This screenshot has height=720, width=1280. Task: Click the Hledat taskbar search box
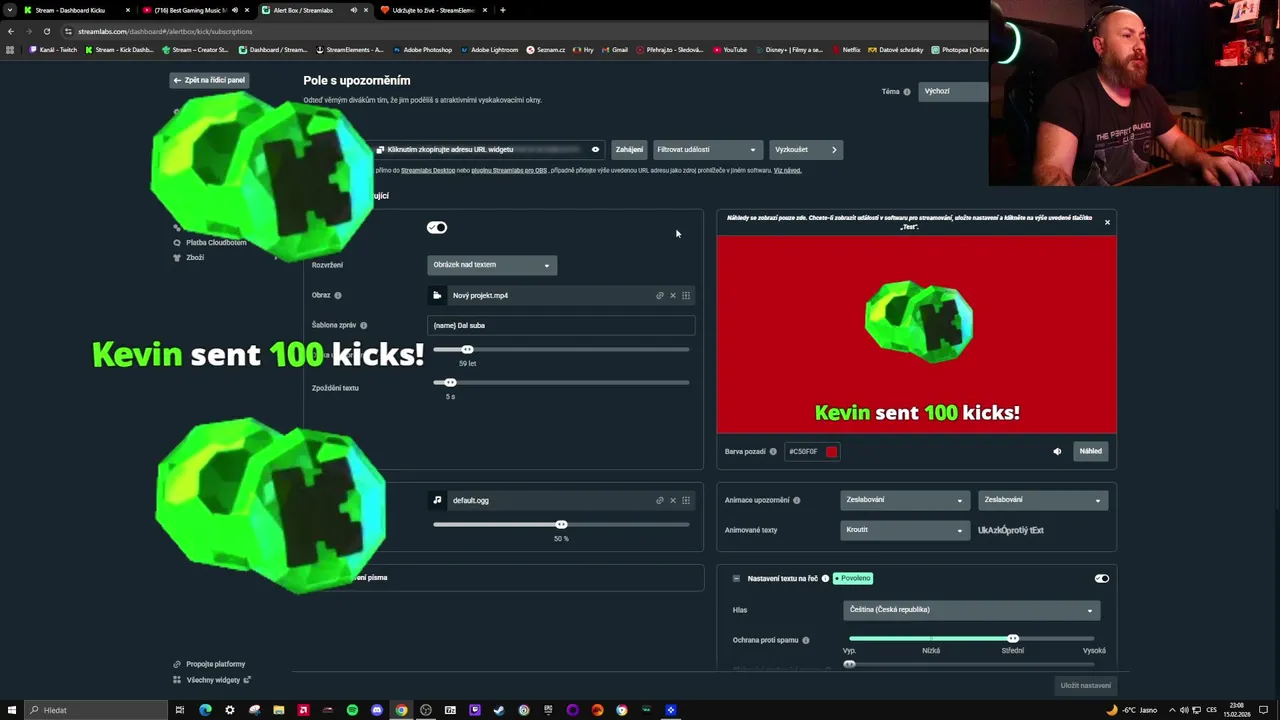97,710
